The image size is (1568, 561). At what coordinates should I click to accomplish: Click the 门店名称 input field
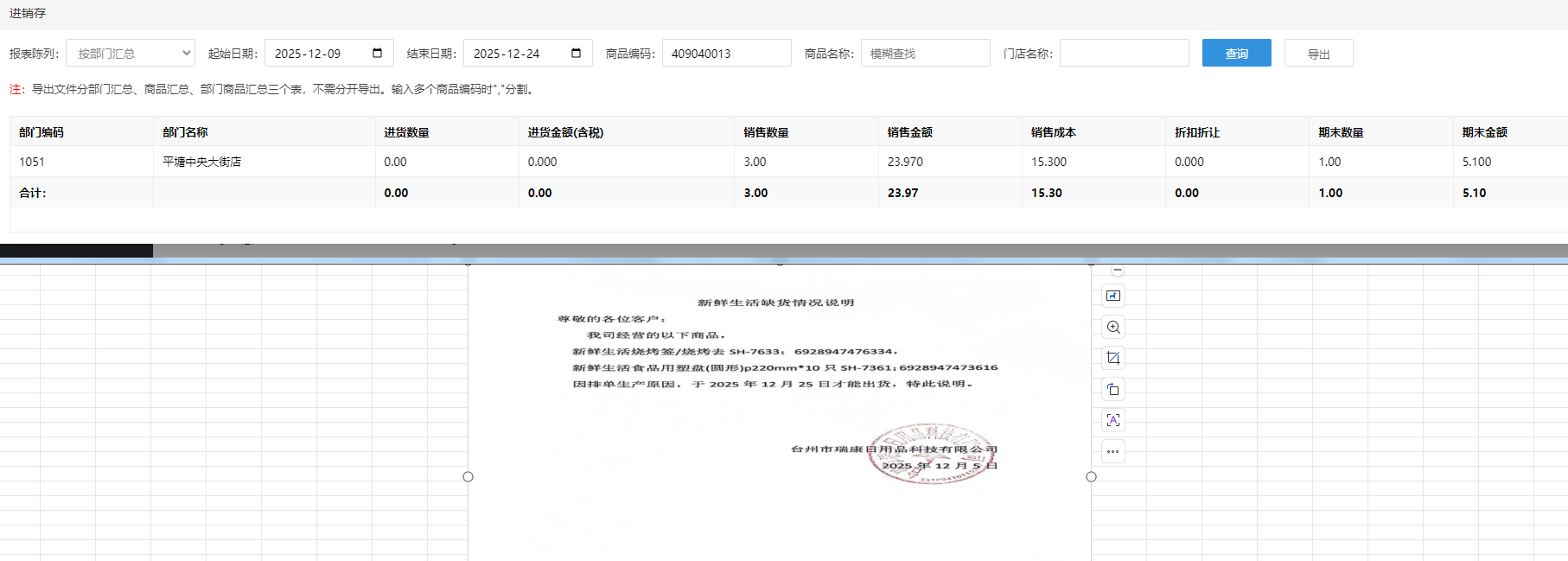pyautogui.click(x=1124, y=53)
